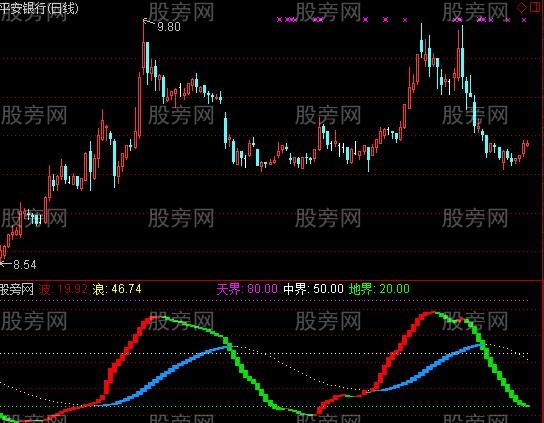Click the white 股旁网 indicator name label
This screenshot has width=544, height=423.
(17, 289)
